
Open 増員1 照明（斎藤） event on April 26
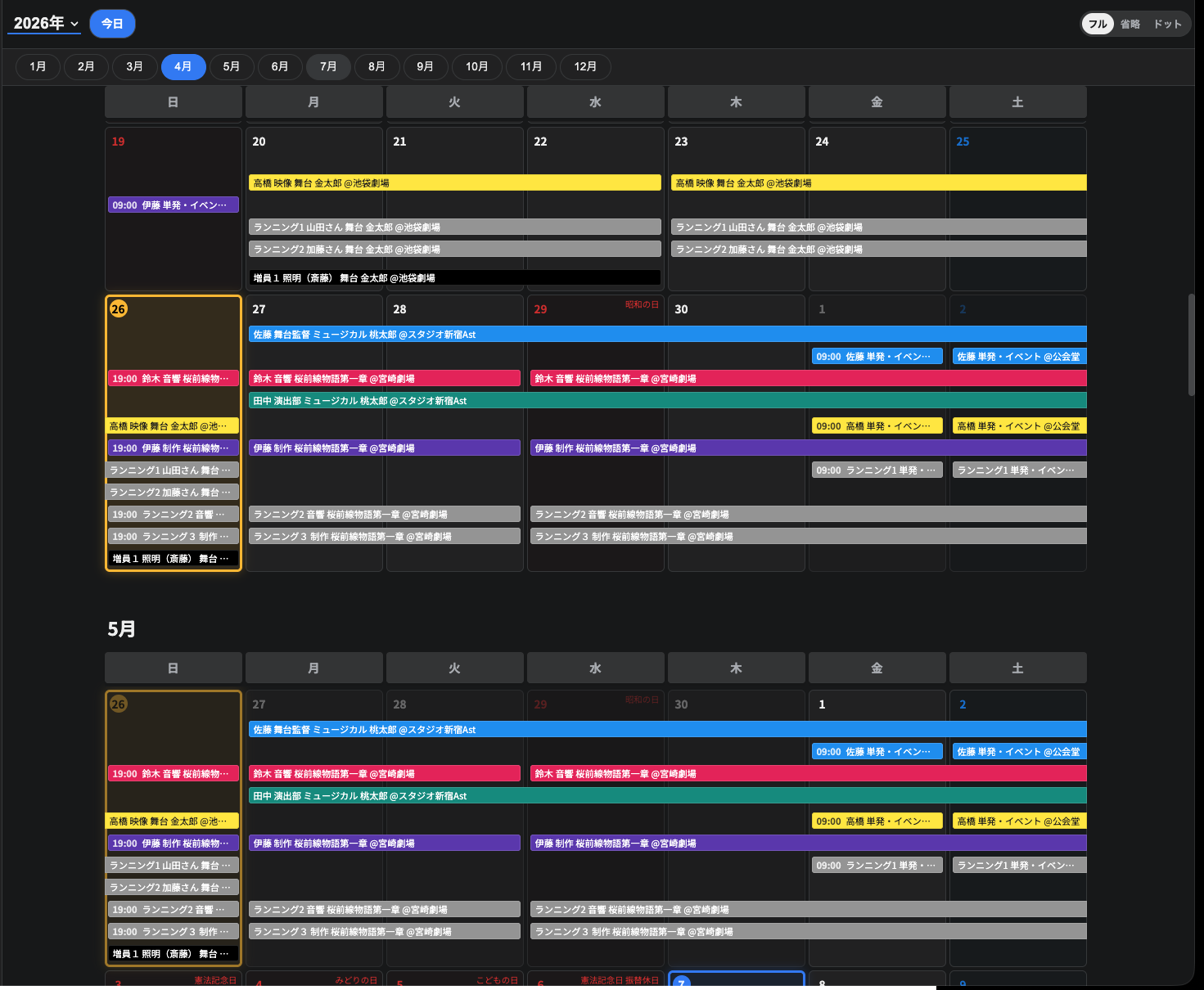point(174,558)
